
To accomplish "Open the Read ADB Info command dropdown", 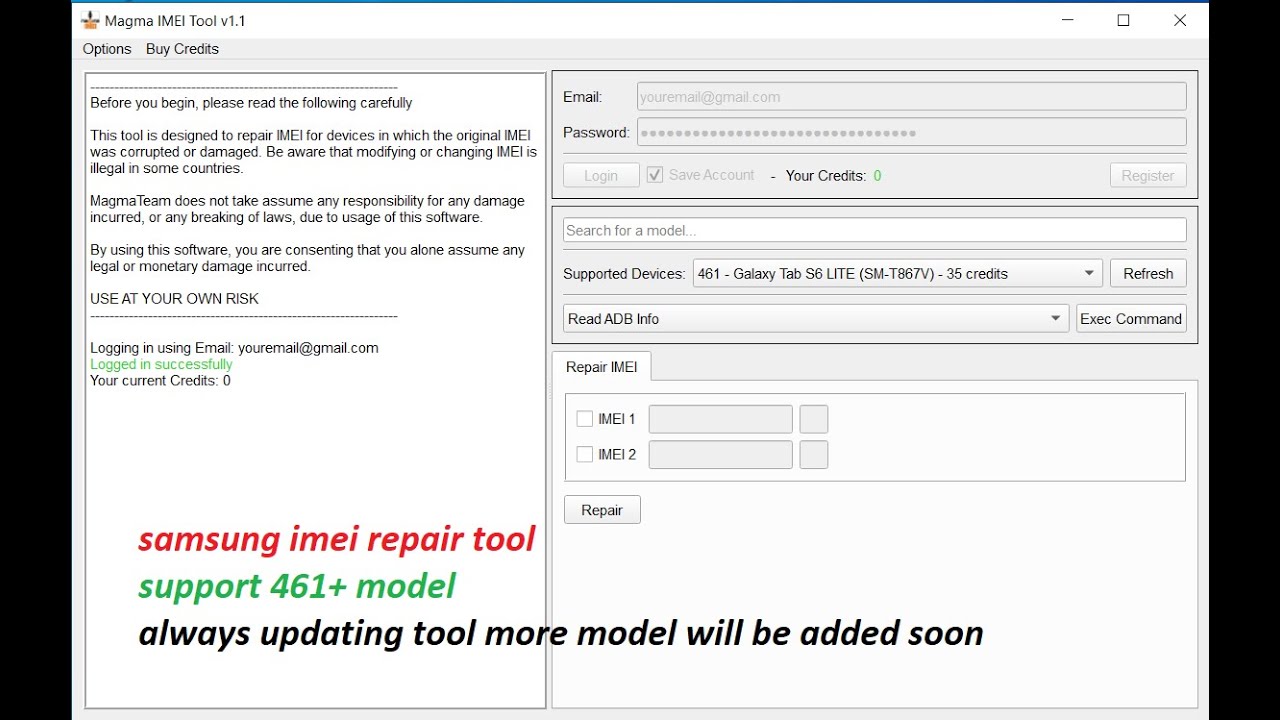I will [816, 319].
